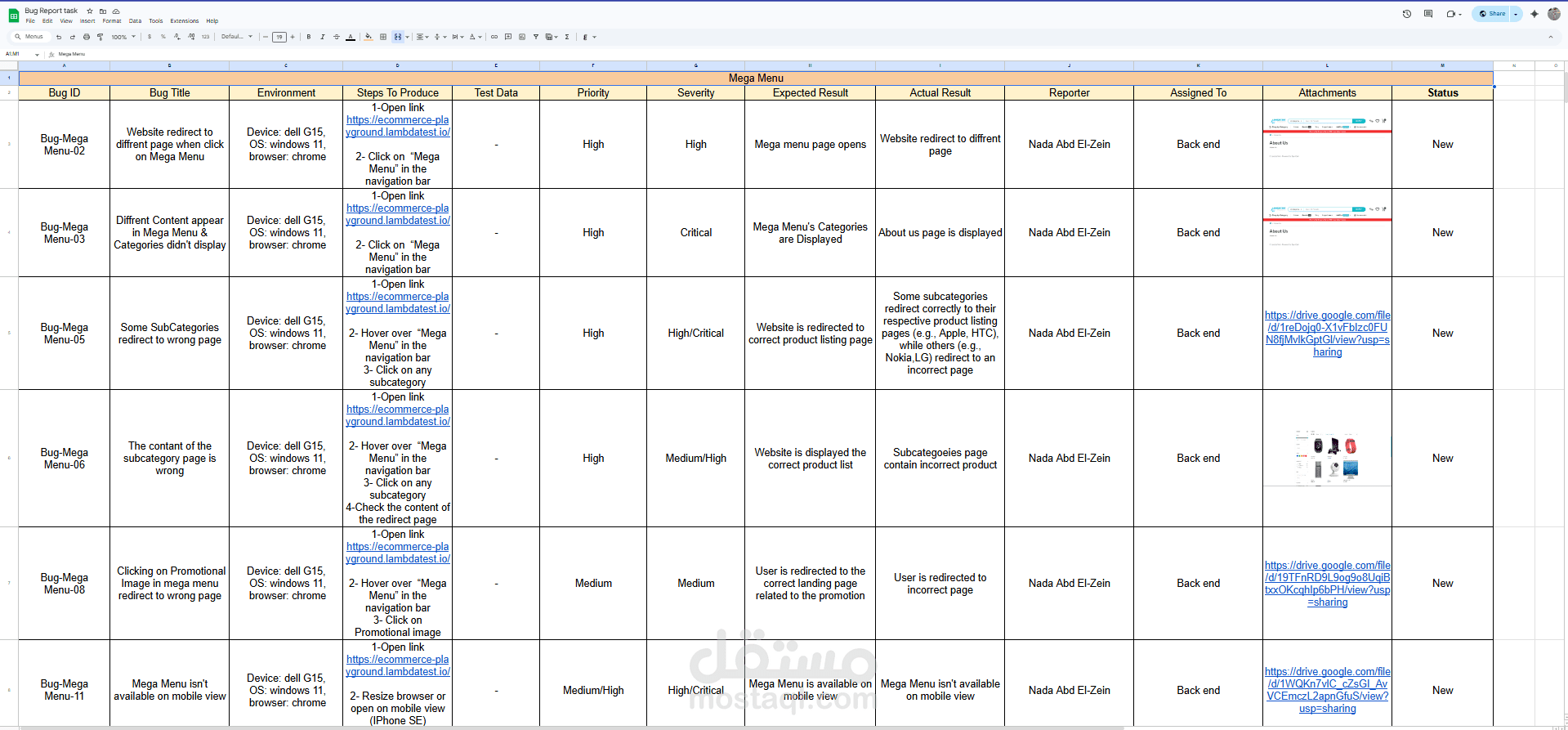Open vertical align dropdown

pyautogui.click(x=440, y=37)
